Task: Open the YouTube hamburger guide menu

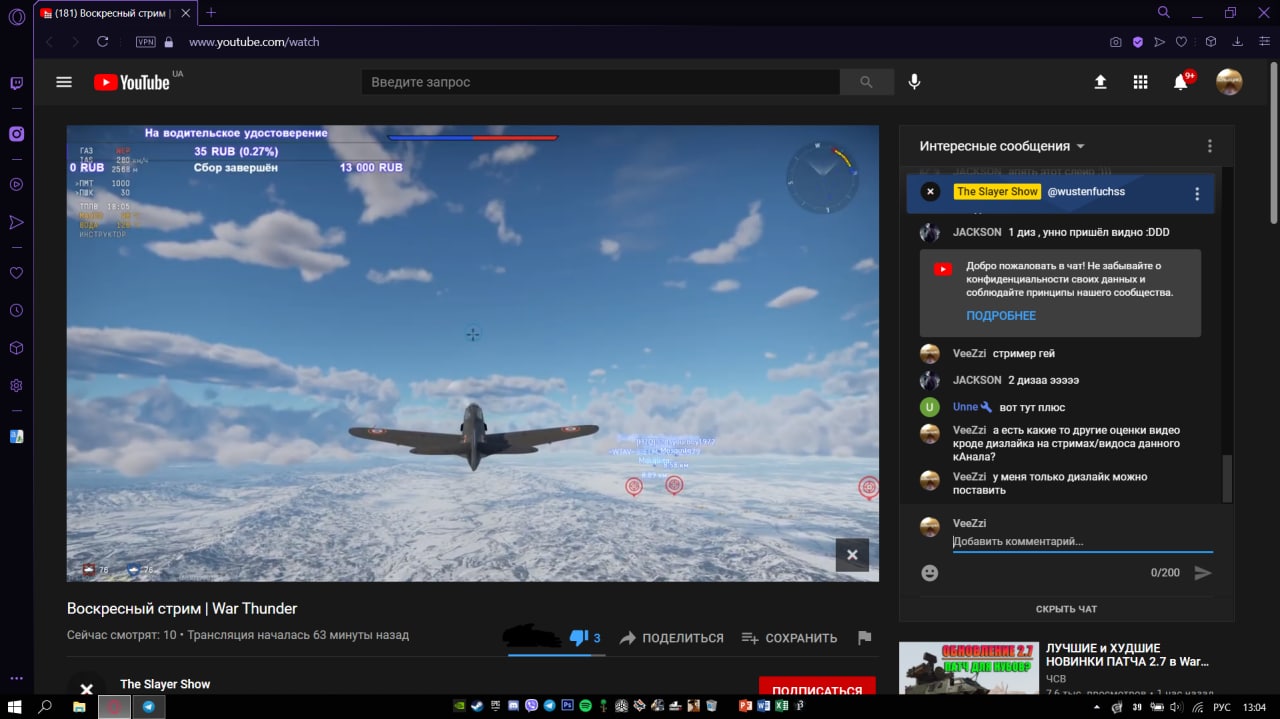Action: [x=64, y=82]
